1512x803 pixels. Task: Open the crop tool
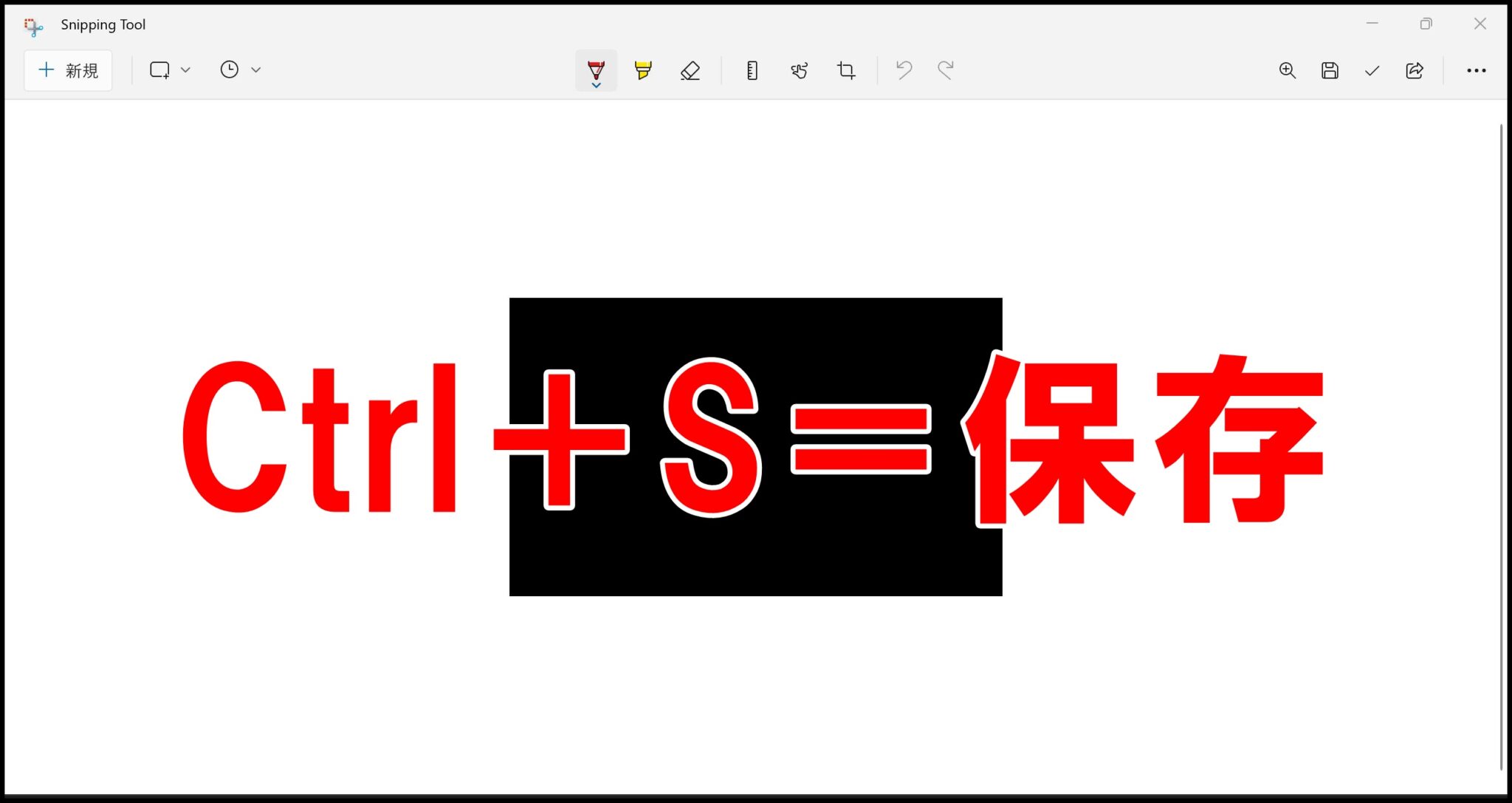coord(846,70)
